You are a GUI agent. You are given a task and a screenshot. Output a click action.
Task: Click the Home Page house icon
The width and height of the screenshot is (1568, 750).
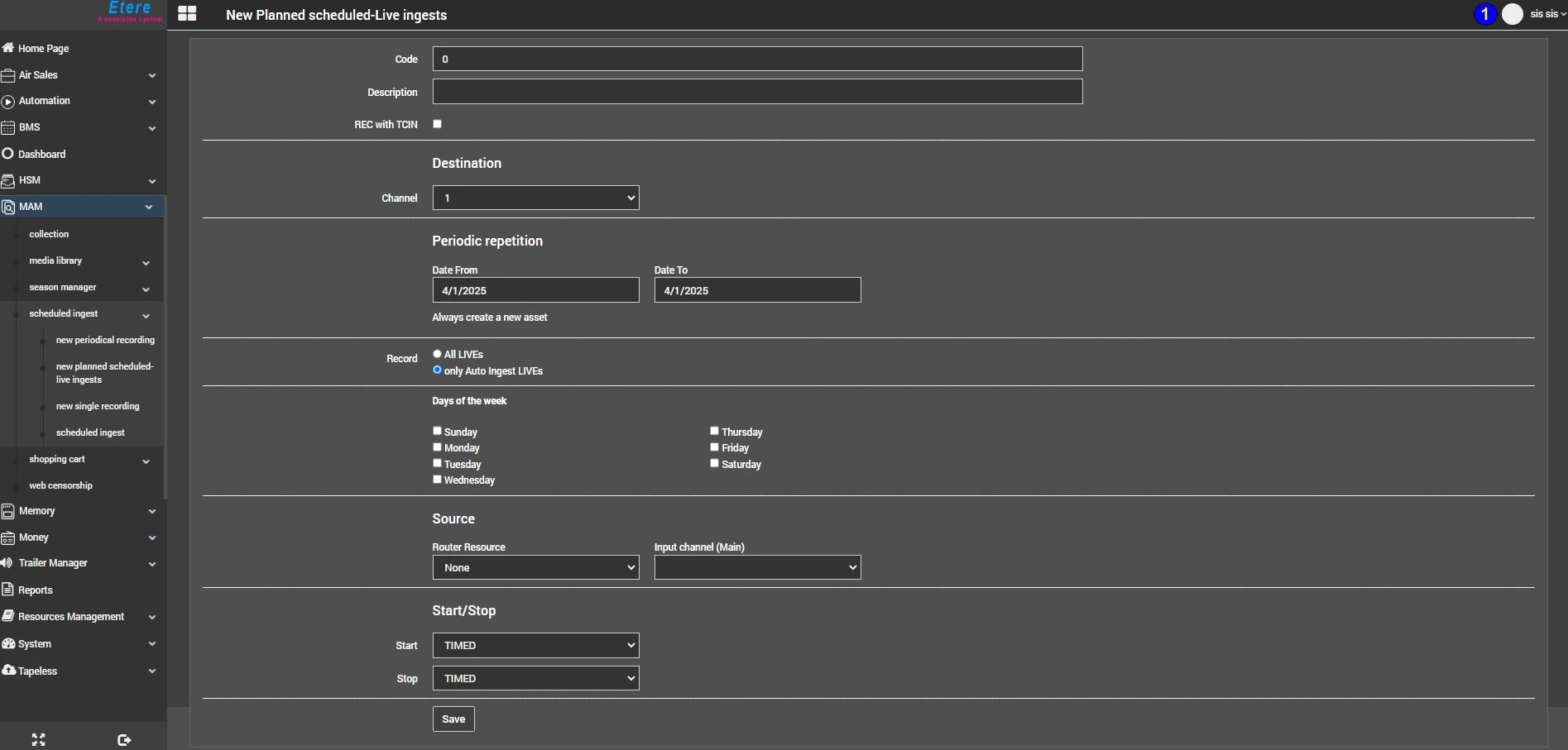click(8, 48)
